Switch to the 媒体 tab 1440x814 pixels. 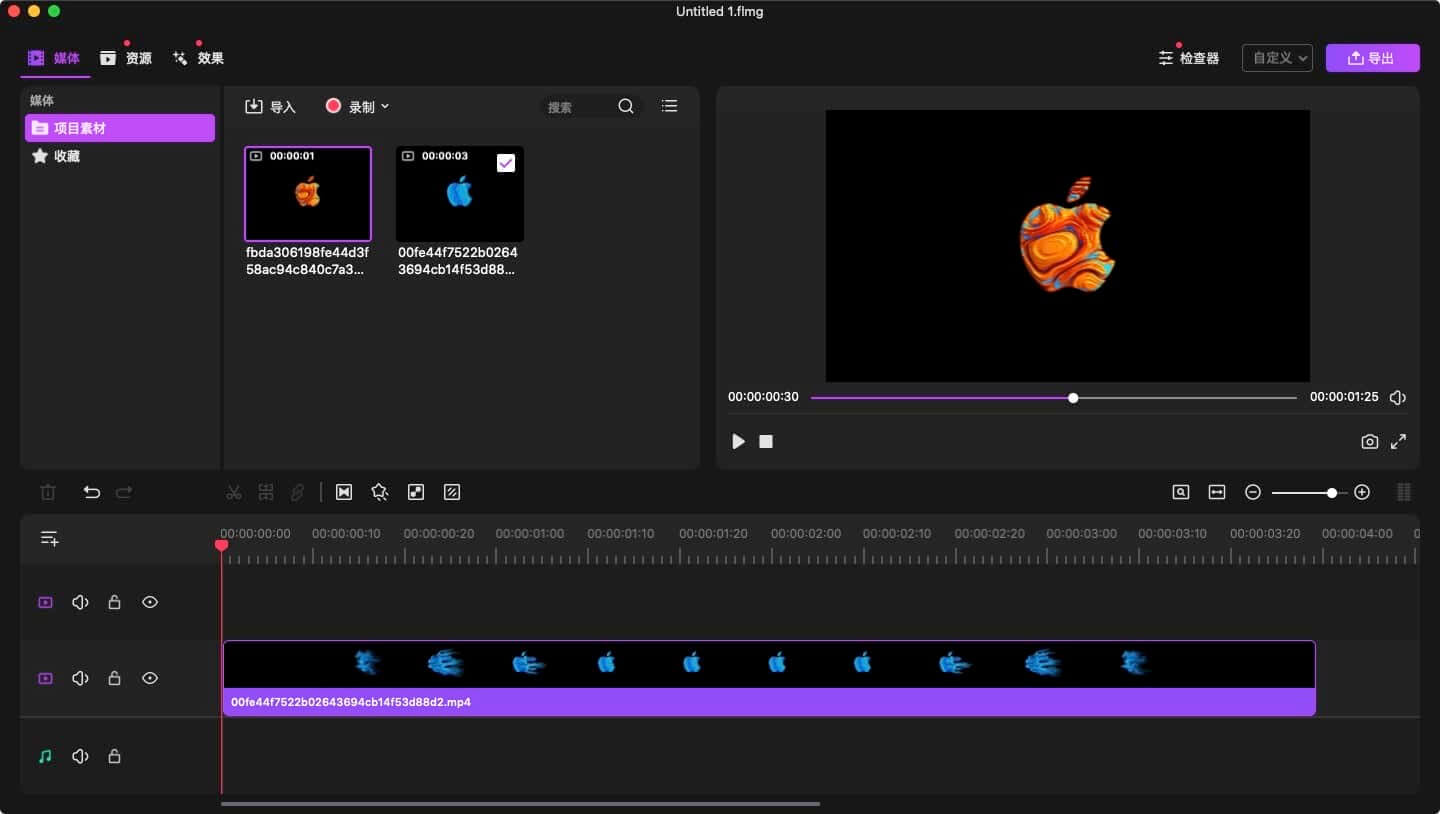[55, 58]
